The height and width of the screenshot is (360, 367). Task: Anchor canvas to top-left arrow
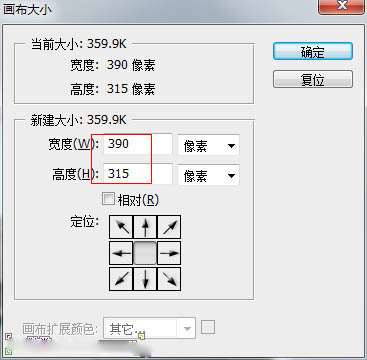point(121,227)
